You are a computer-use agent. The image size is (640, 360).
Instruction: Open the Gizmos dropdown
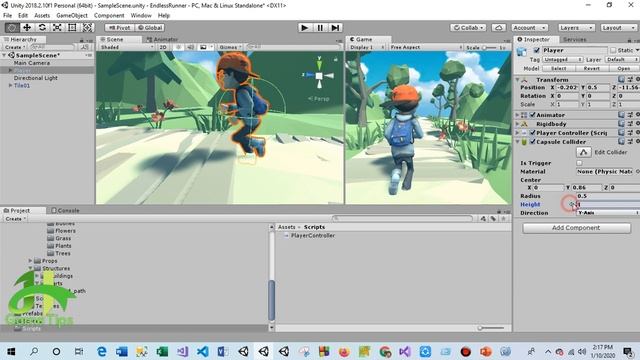pyautogui.click(x=230, y=47)
